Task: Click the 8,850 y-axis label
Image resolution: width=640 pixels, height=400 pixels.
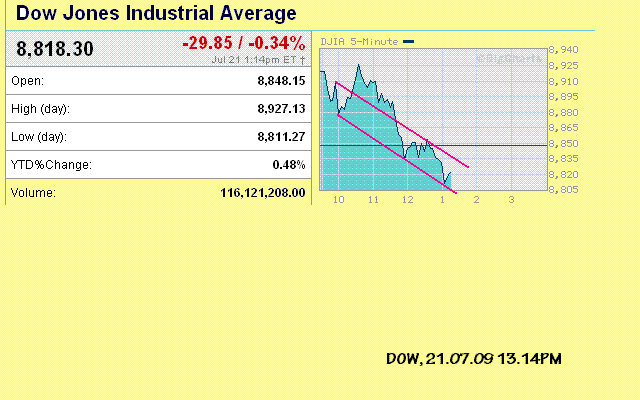Action: pyautogui.click(x=564, y=144)
